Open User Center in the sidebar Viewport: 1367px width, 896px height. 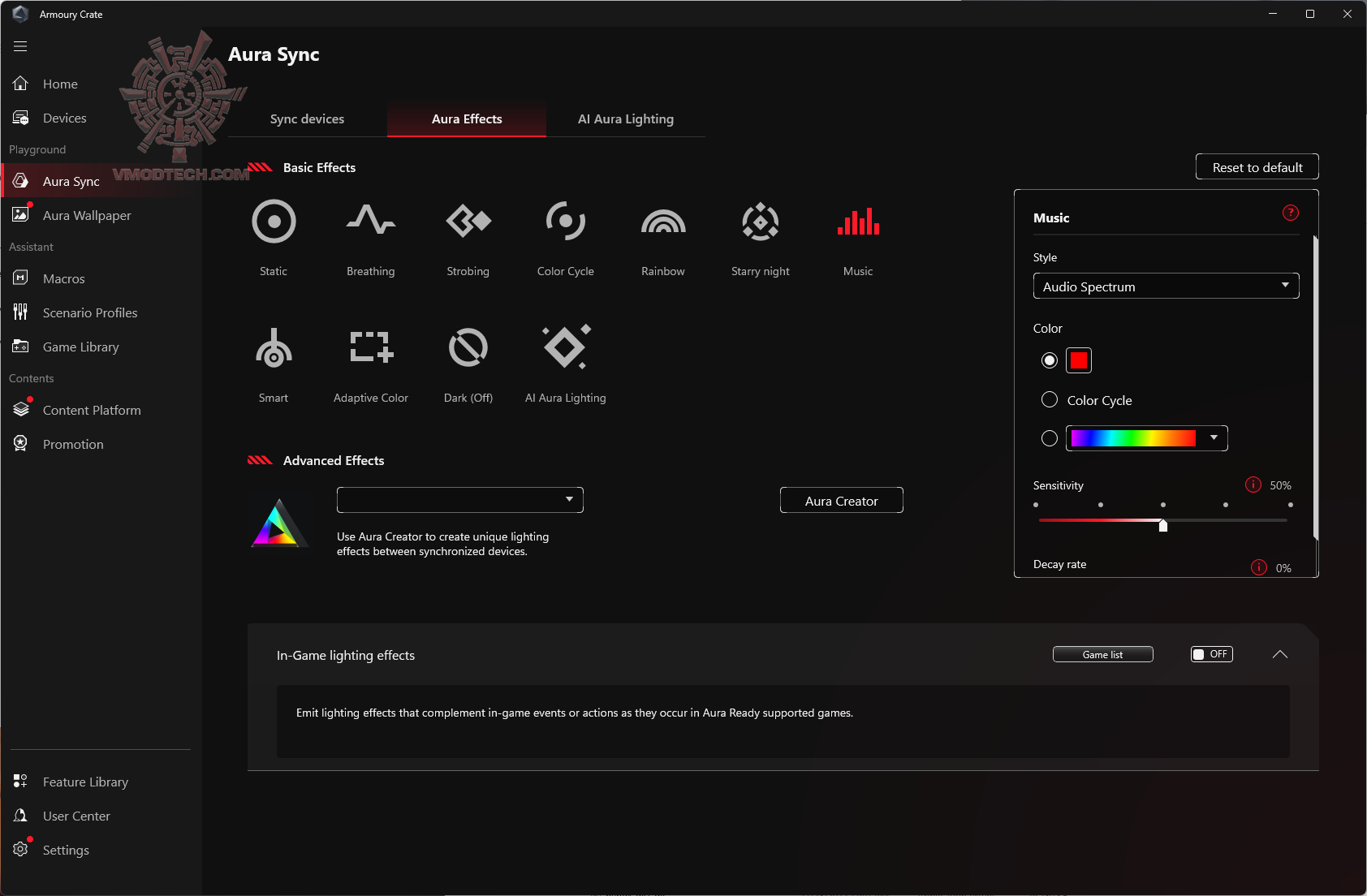[101, 816]
